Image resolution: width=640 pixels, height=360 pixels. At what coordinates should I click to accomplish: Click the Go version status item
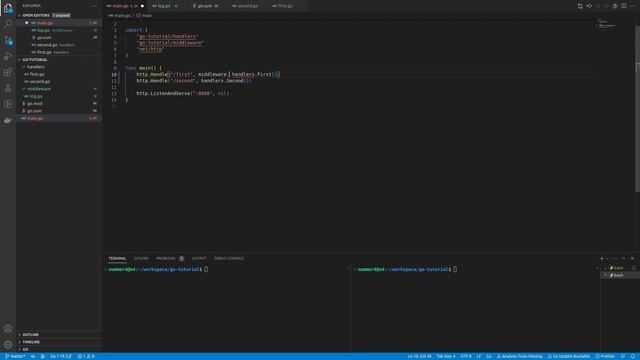point(61,356)
